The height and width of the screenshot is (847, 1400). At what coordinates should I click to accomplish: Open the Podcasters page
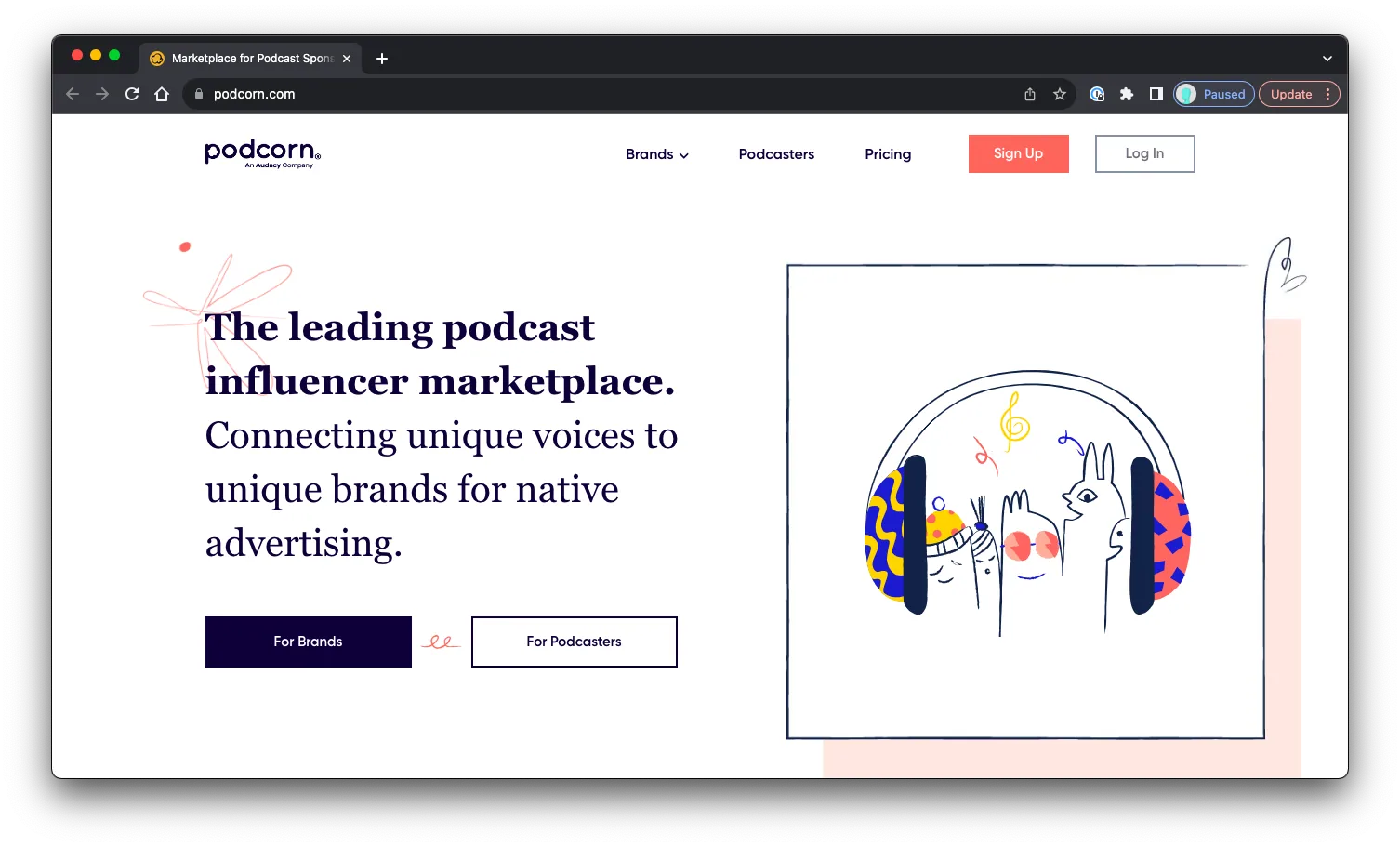[x=776, y=154]
